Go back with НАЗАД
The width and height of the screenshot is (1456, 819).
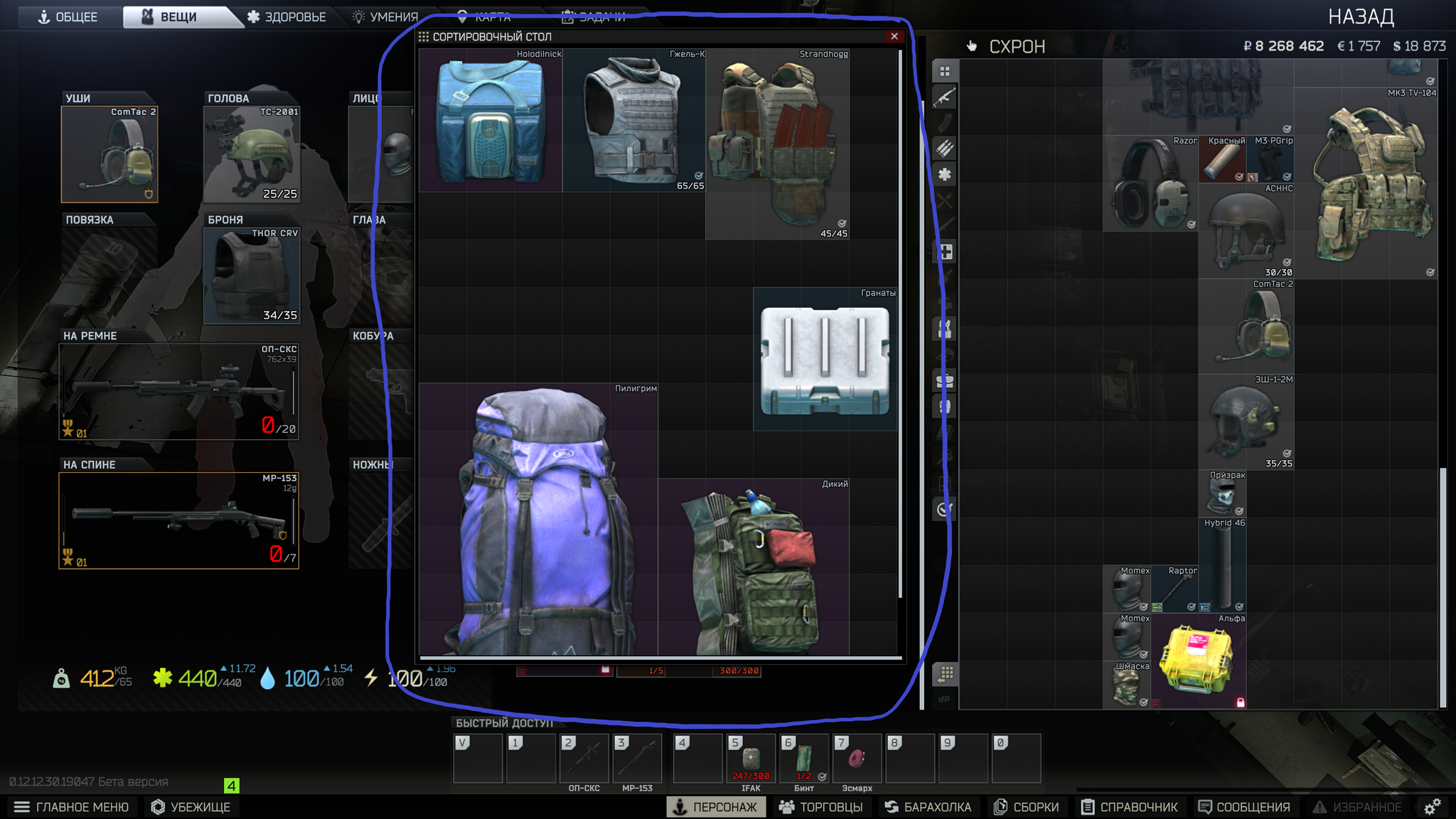(x=1361, y=16)
